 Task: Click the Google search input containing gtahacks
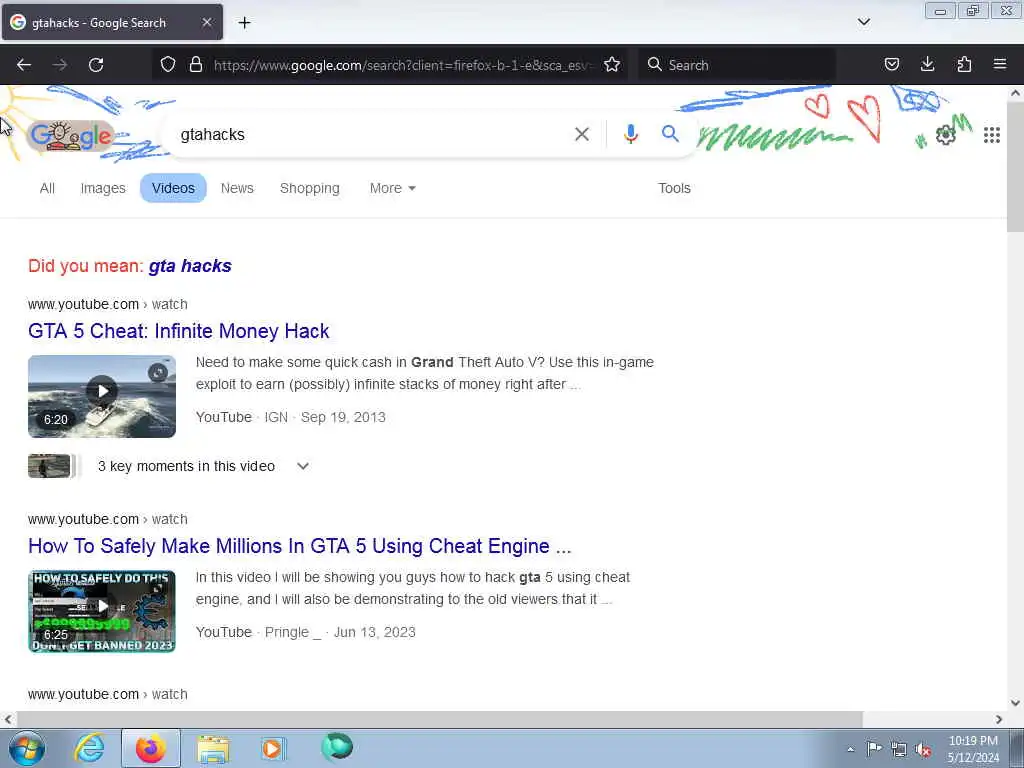372,135
